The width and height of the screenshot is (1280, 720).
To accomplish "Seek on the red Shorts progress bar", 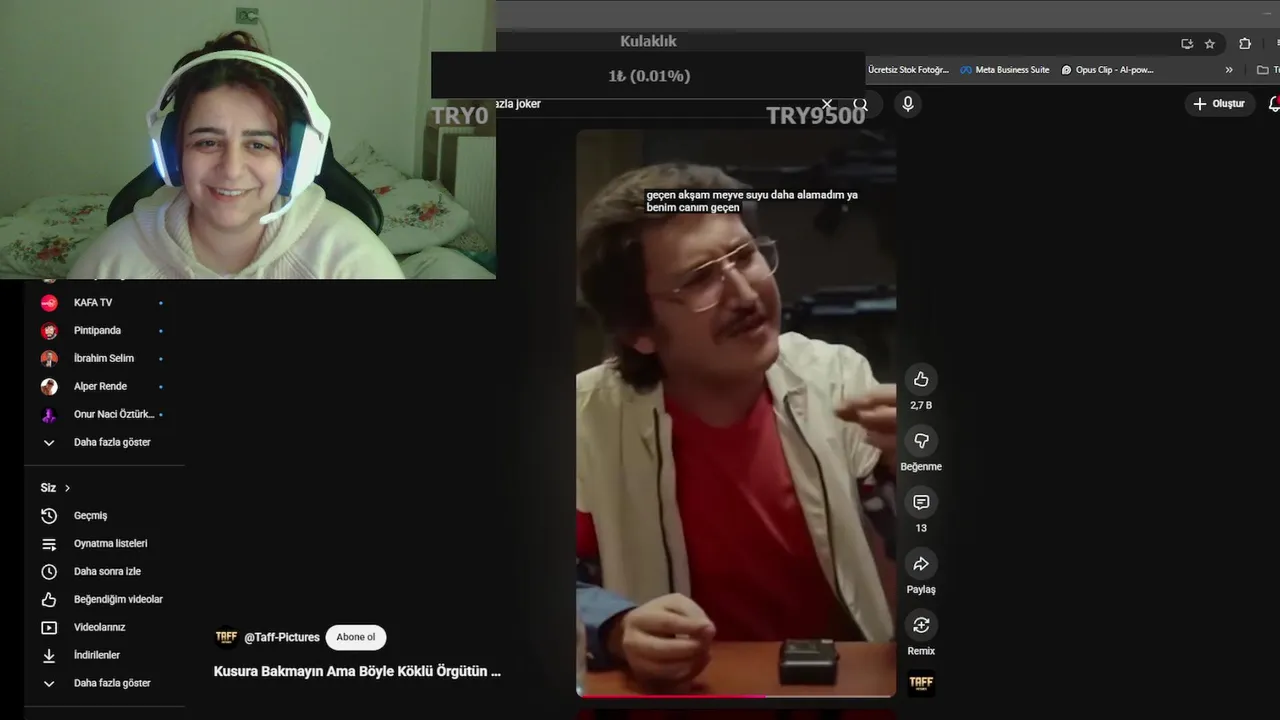I will point(736,695).
